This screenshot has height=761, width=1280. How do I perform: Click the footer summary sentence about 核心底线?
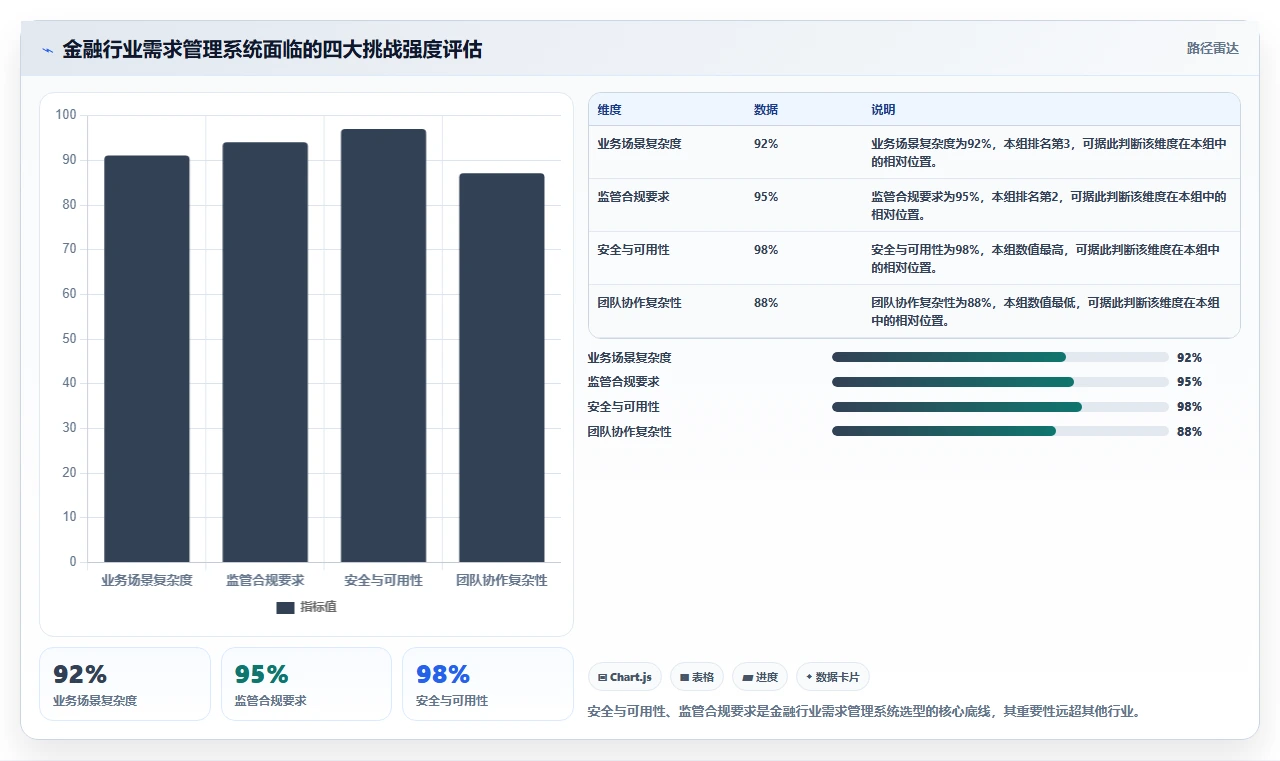pyautogui.click(x=864, y=712)
